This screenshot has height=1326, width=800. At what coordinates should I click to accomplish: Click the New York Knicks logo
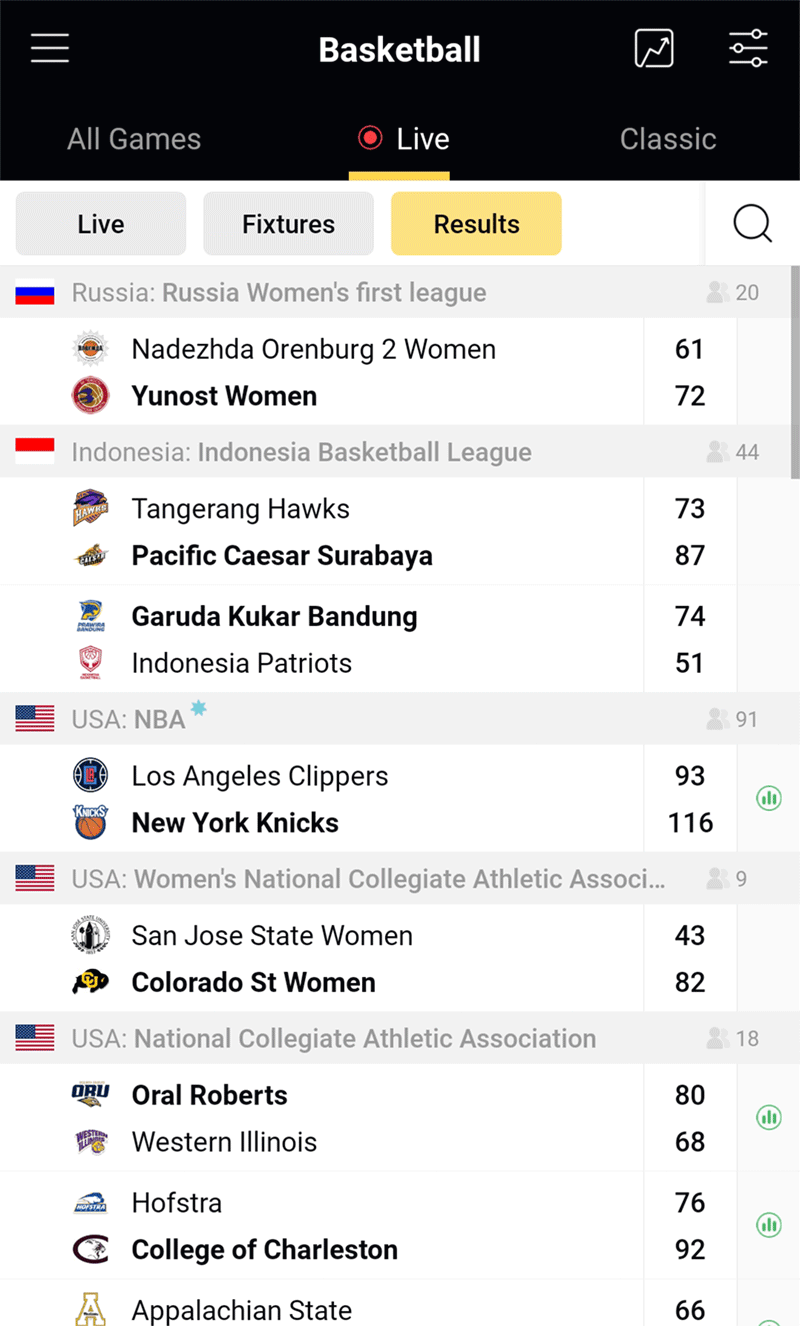click(90, 822)
